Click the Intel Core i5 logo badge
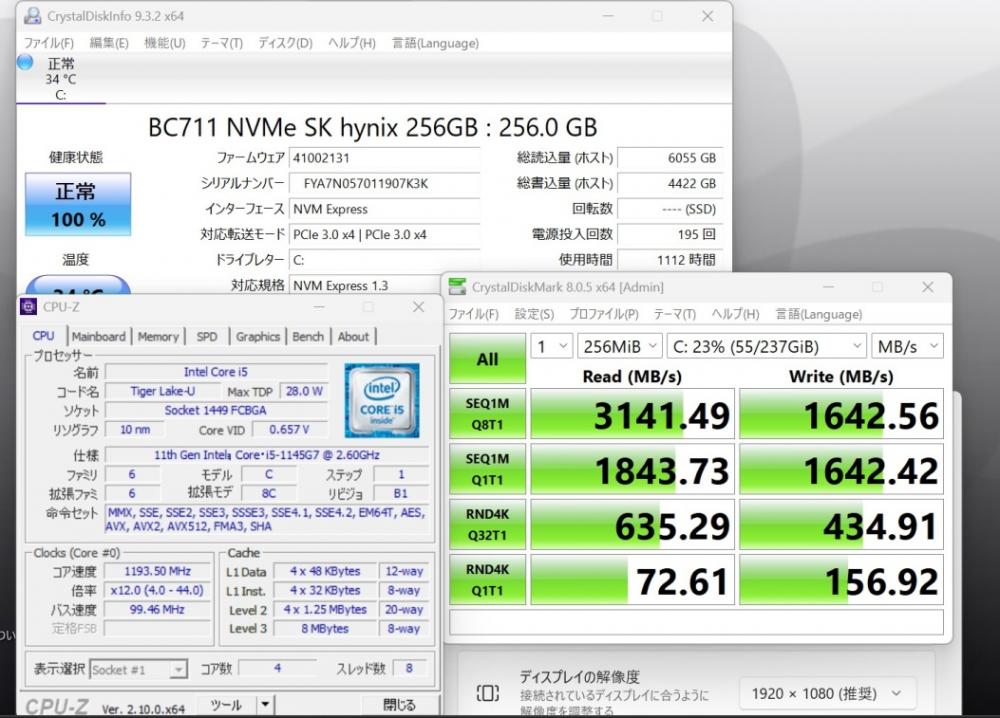The height and width of the screenshot is (718, 1000). [382, 400]
